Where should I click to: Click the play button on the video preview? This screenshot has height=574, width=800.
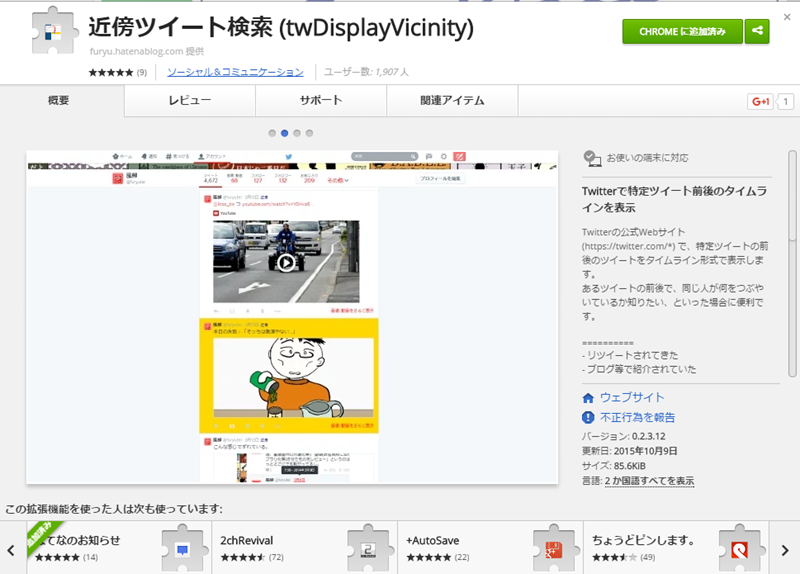(x=286, y=263)
